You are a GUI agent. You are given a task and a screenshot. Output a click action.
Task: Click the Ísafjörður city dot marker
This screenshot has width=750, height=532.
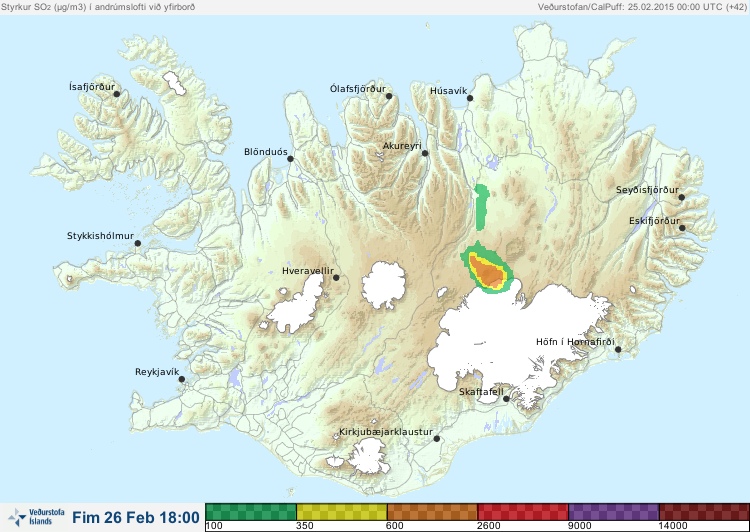coord(116,94)
